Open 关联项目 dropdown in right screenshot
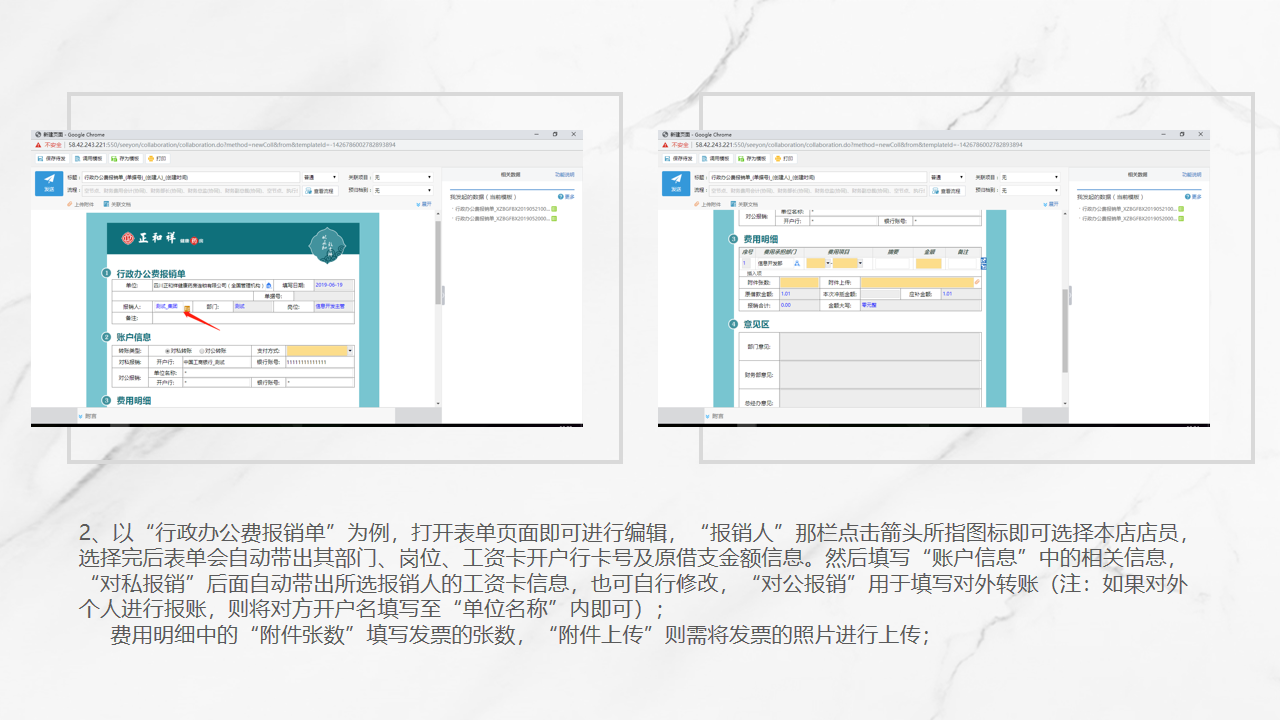The height and width of the screenshot is (720, 1280). [x=1030, y=177]
